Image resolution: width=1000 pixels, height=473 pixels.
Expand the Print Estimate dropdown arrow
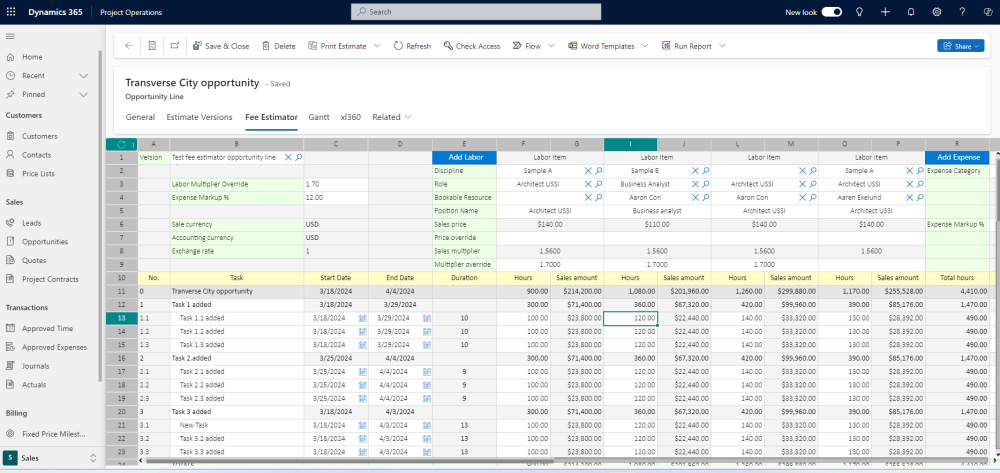[377, 46]
